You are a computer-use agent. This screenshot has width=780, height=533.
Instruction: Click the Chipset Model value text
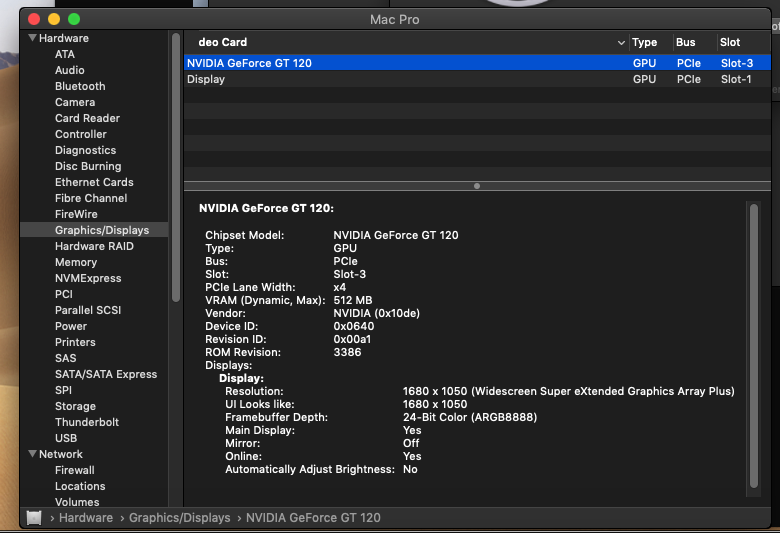click(395, 235)
